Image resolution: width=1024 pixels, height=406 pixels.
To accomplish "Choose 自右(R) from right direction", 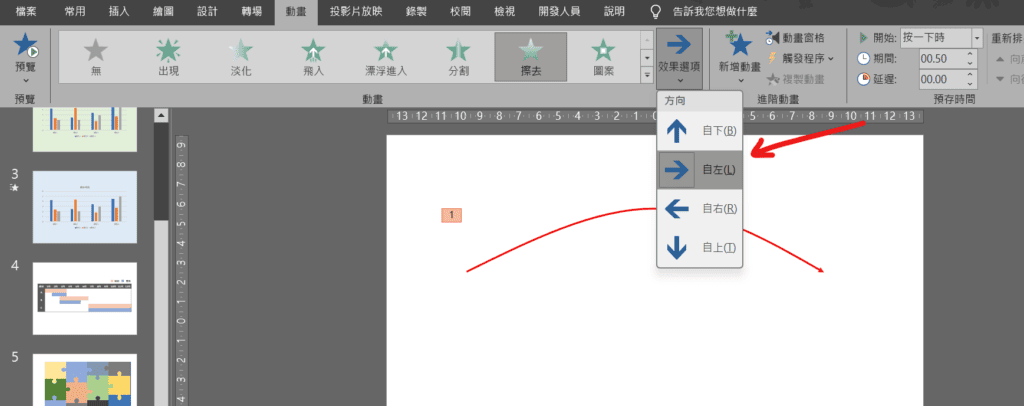I will [x=699, y=209].
